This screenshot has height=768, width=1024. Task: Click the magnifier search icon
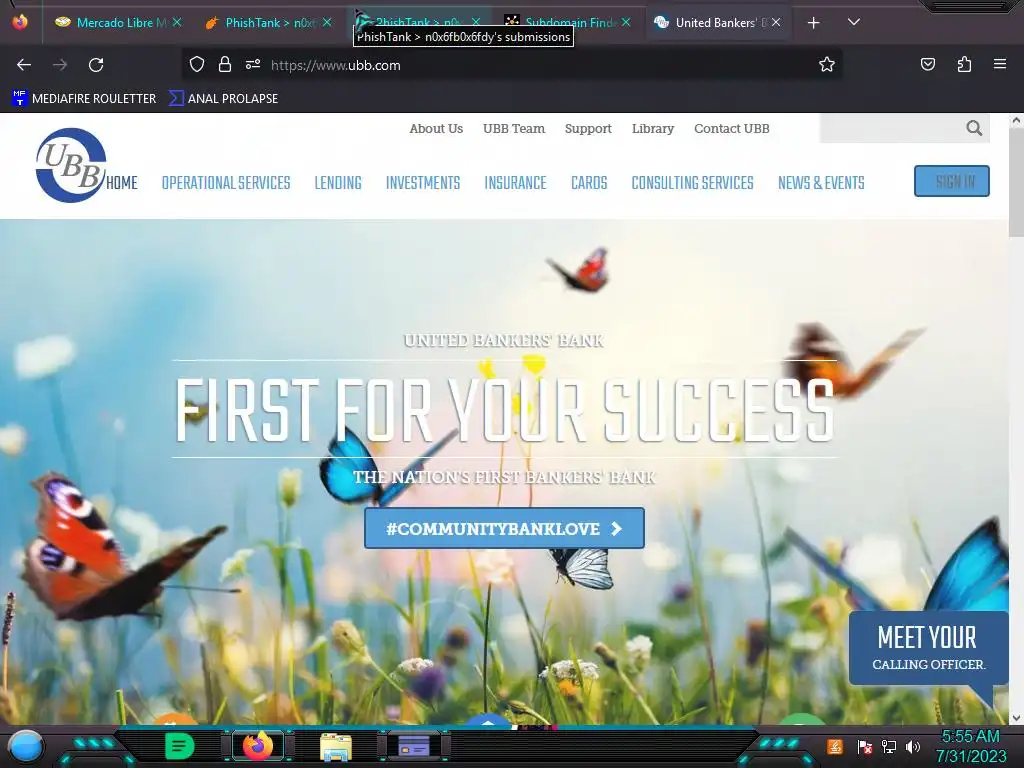point(974,128)
